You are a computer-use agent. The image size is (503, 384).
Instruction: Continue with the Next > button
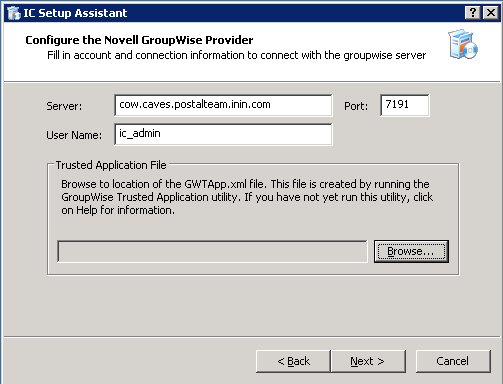(x=368, y=361)
